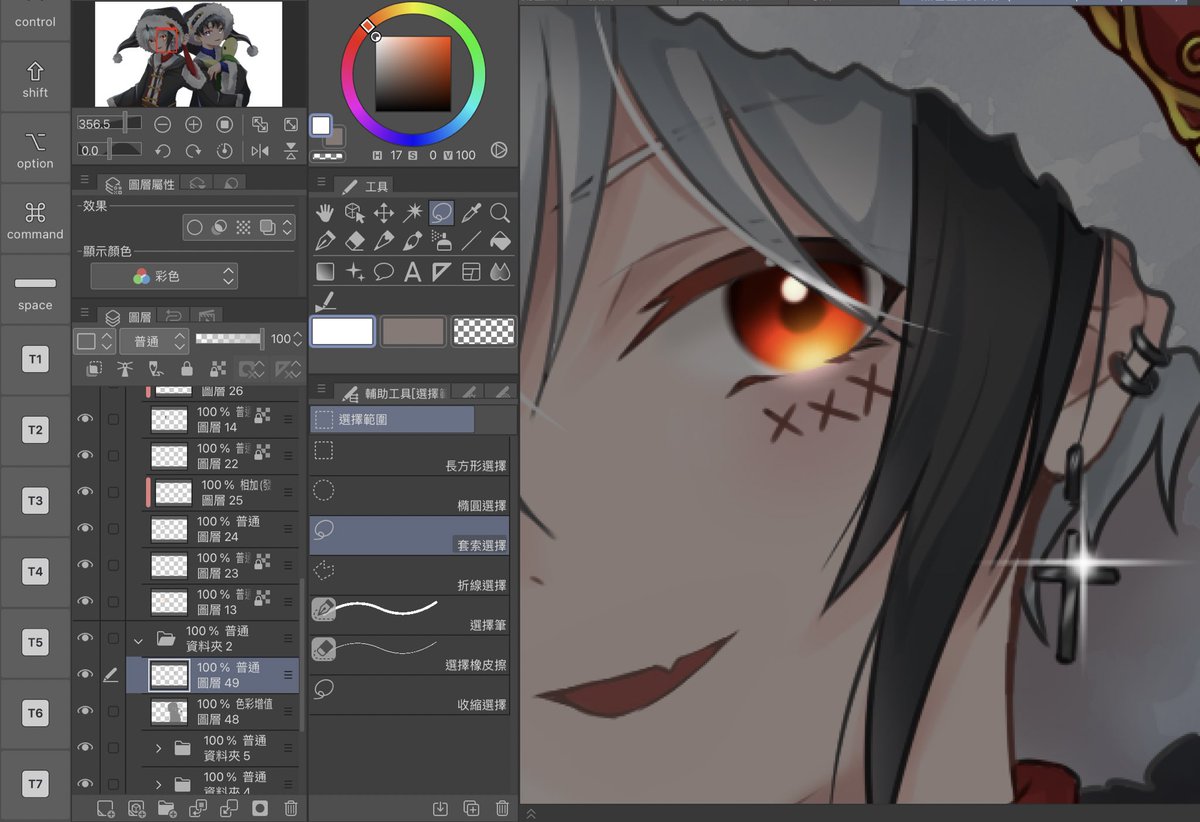Select the Decoration sparkle tool
This screenshot has height=822, width=1200.
click(353, 271)
